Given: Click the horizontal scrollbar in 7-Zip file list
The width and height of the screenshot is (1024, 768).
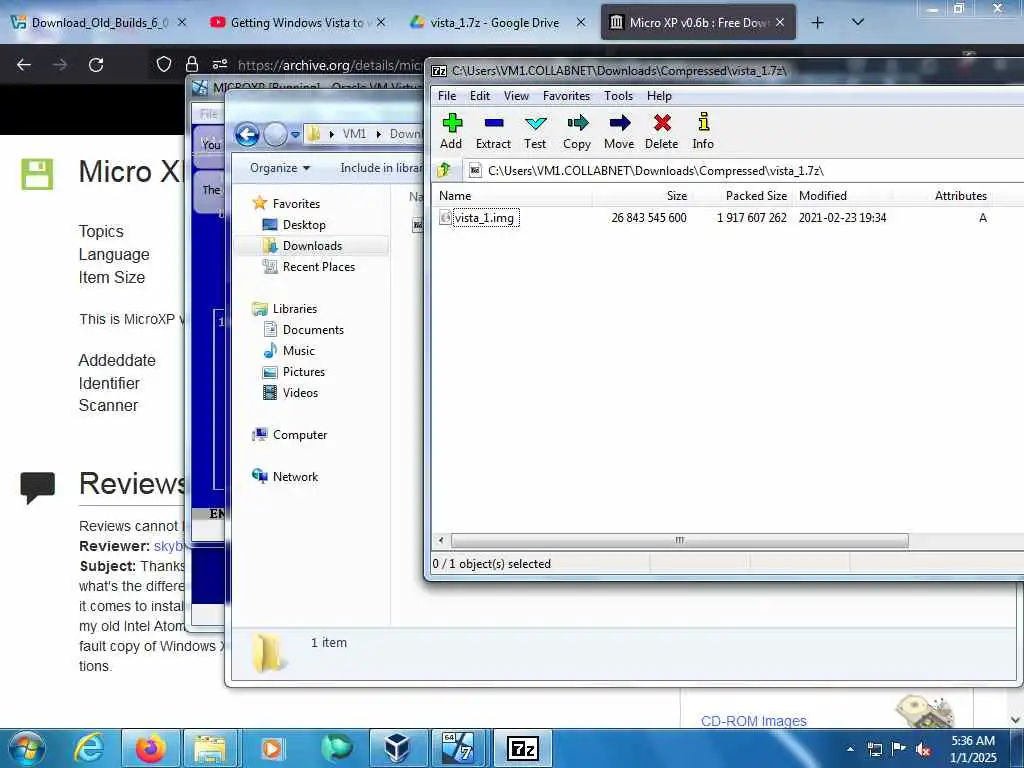Looking at the screenshot, I should click(679, 540).
